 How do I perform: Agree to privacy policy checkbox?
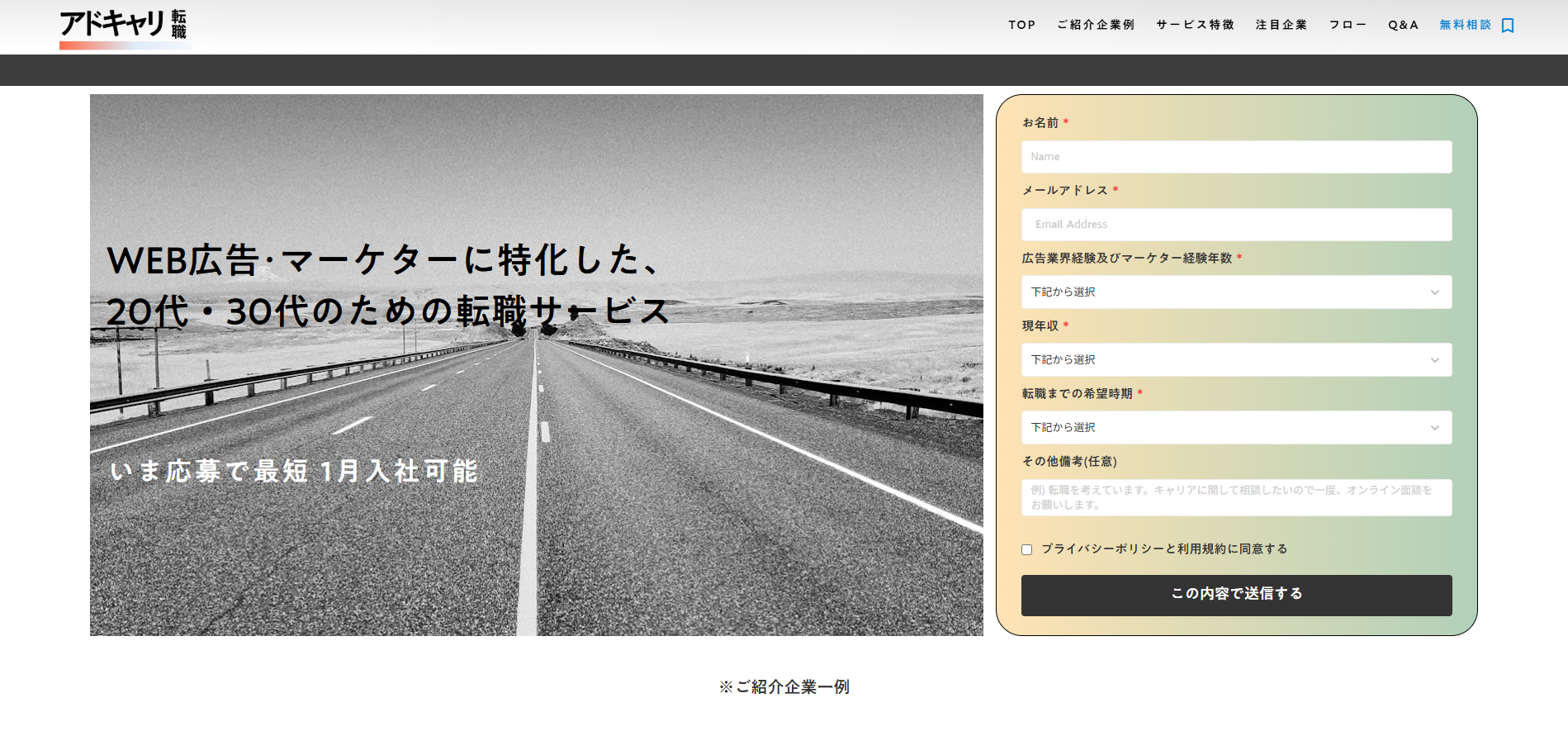(1027, 550)
